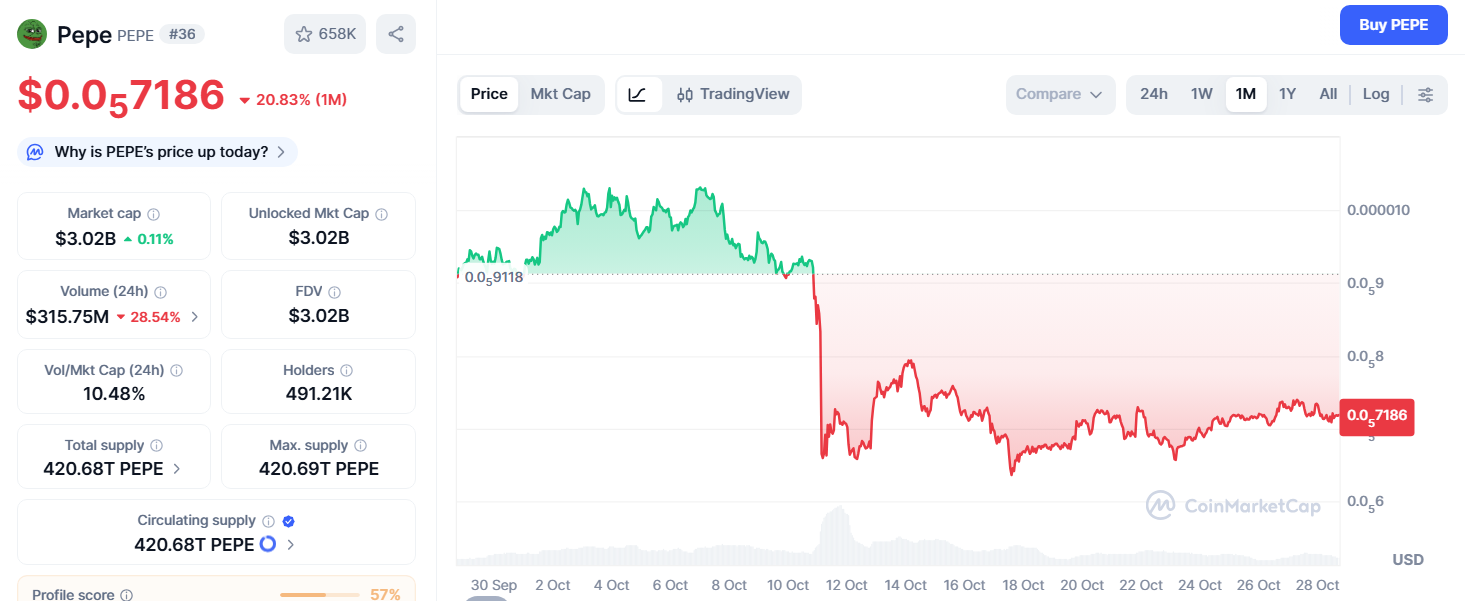Image resolution: width=1465 pixels, height=601 pixels.
Task: Click the share icon
Action: pyautogui.click(x=396, y=33)
